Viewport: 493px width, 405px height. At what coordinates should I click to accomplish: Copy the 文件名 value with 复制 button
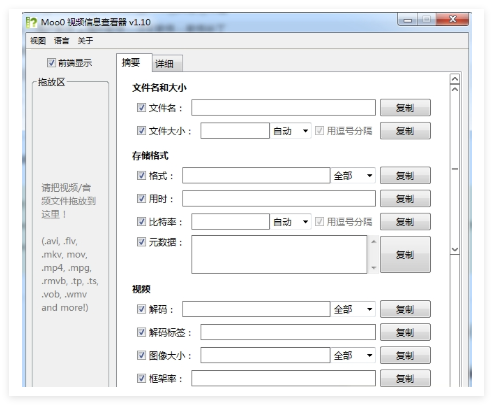coord(405,108)
